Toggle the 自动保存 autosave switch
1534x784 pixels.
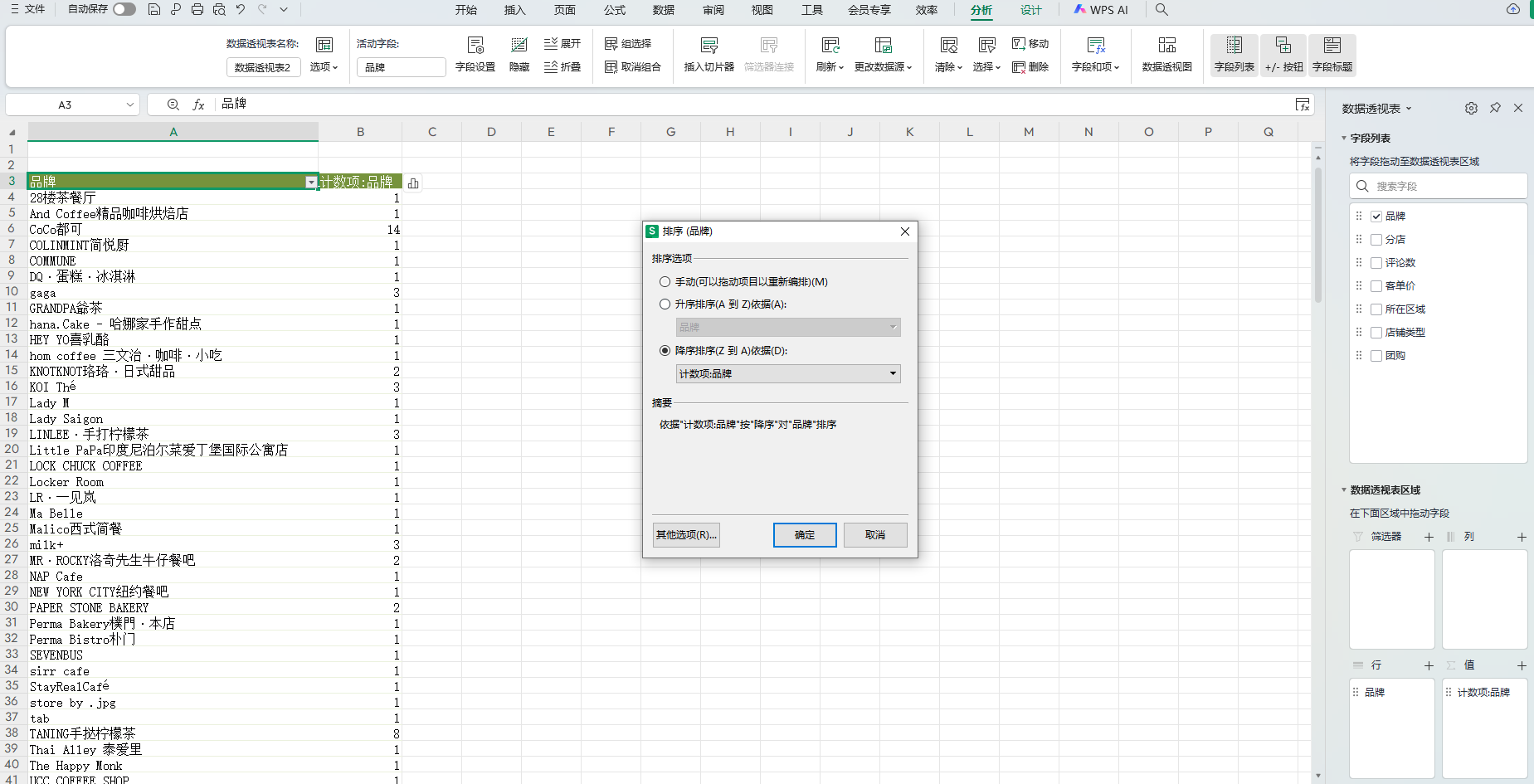tap(124, 9)
